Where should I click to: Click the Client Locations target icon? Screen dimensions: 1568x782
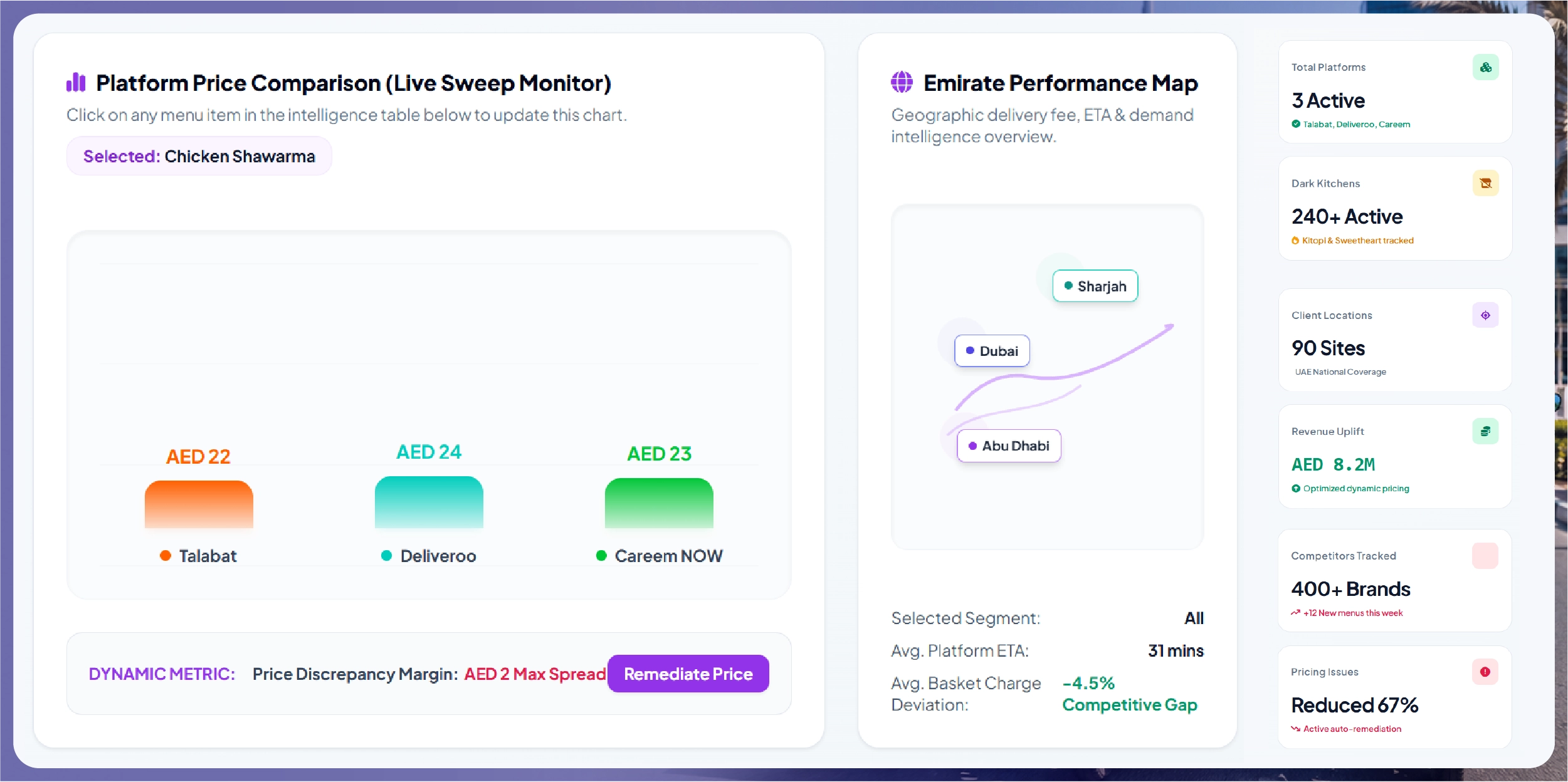(1485, 315)
